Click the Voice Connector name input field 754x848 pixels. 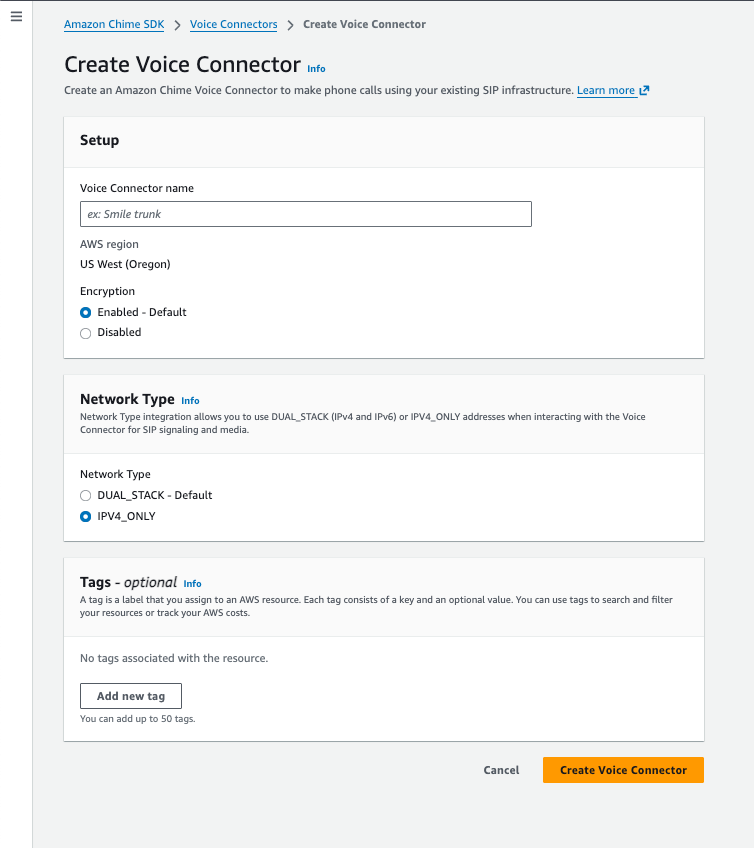(305, 214)
